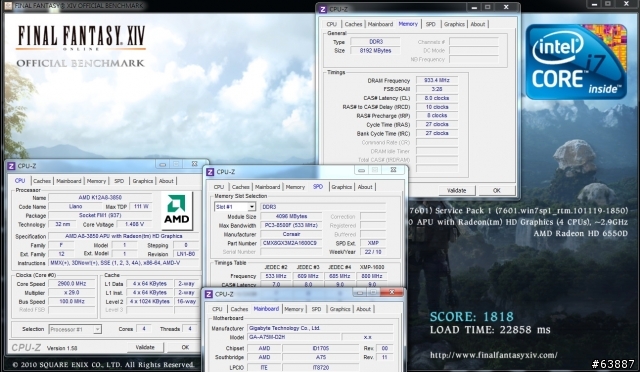Click OK button in CPU window
This screenshot has height=372, width=640.
[185, 347]
